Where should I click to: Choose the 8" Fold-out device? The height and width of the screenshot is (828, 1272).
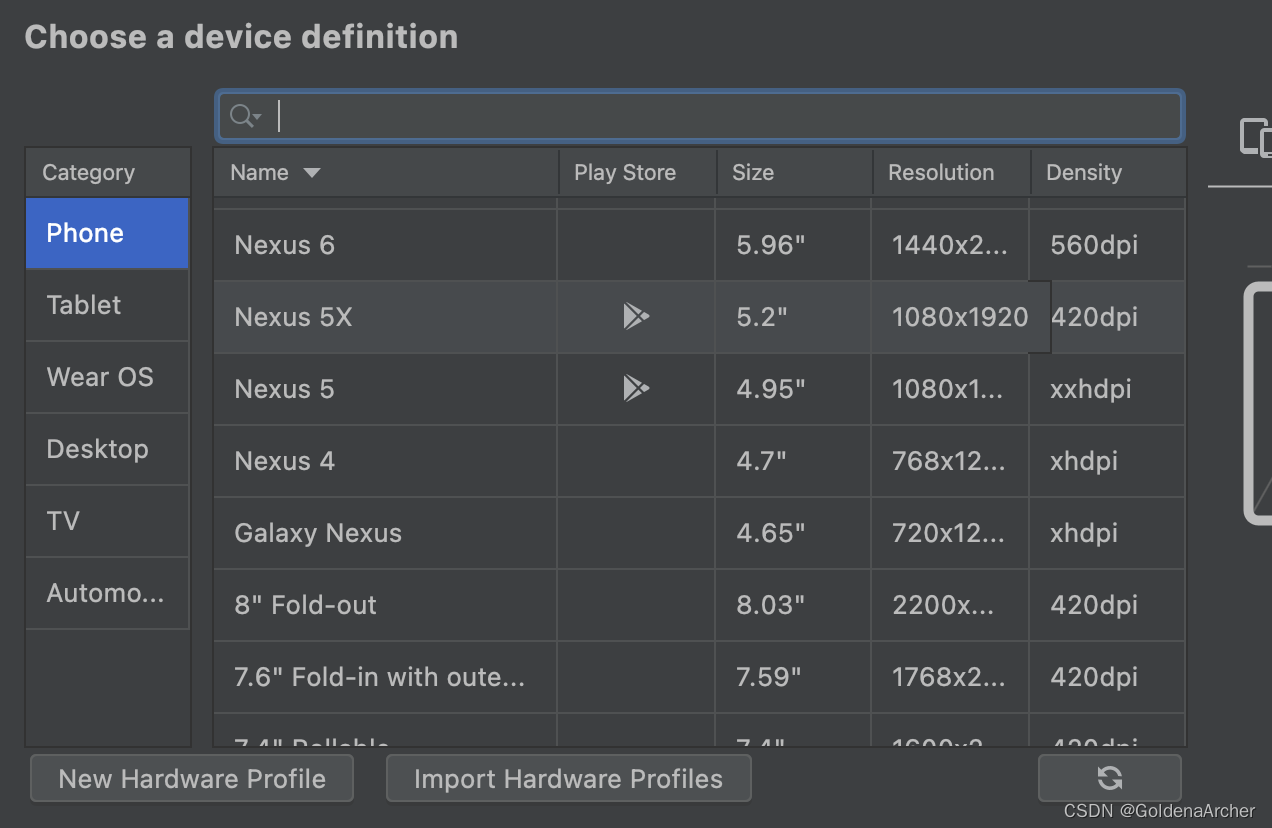[385, 605]
